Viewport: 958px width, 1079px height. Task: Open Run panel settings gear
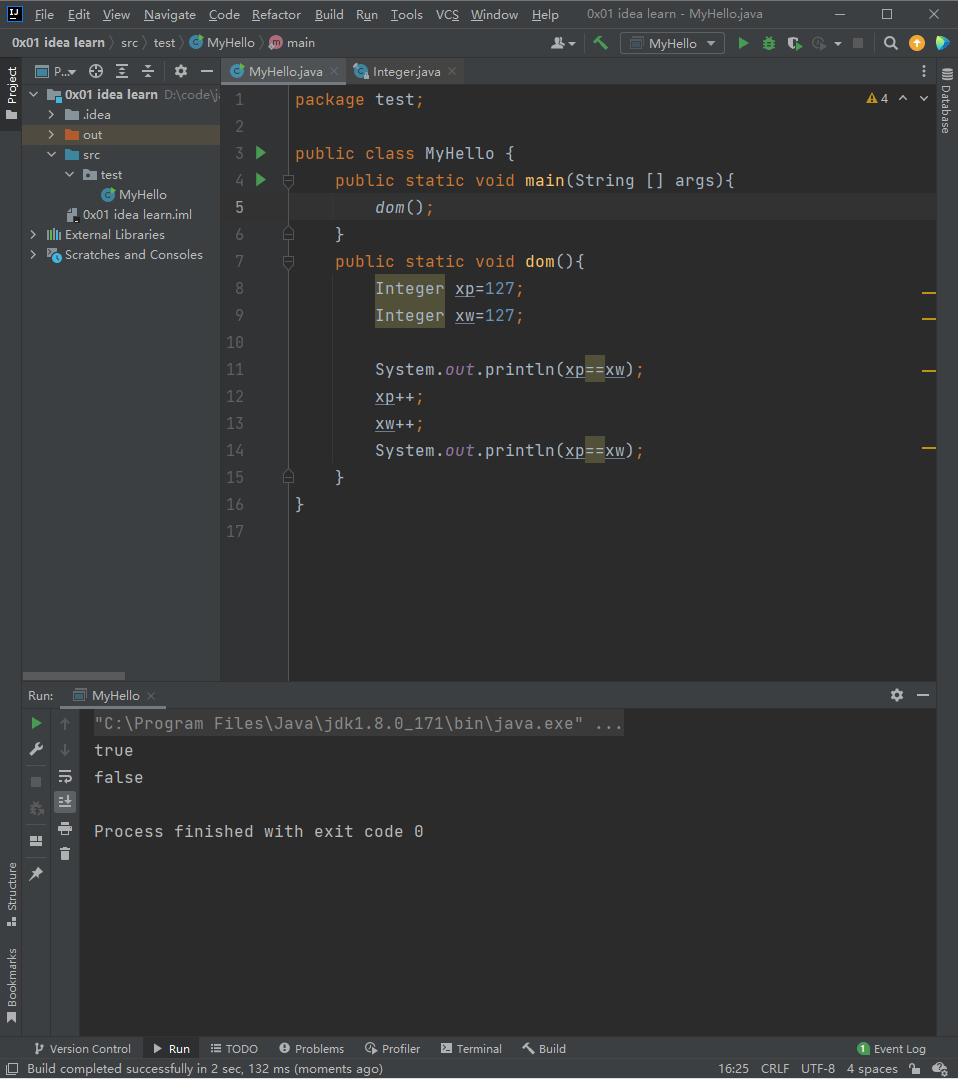click(897, 695)
